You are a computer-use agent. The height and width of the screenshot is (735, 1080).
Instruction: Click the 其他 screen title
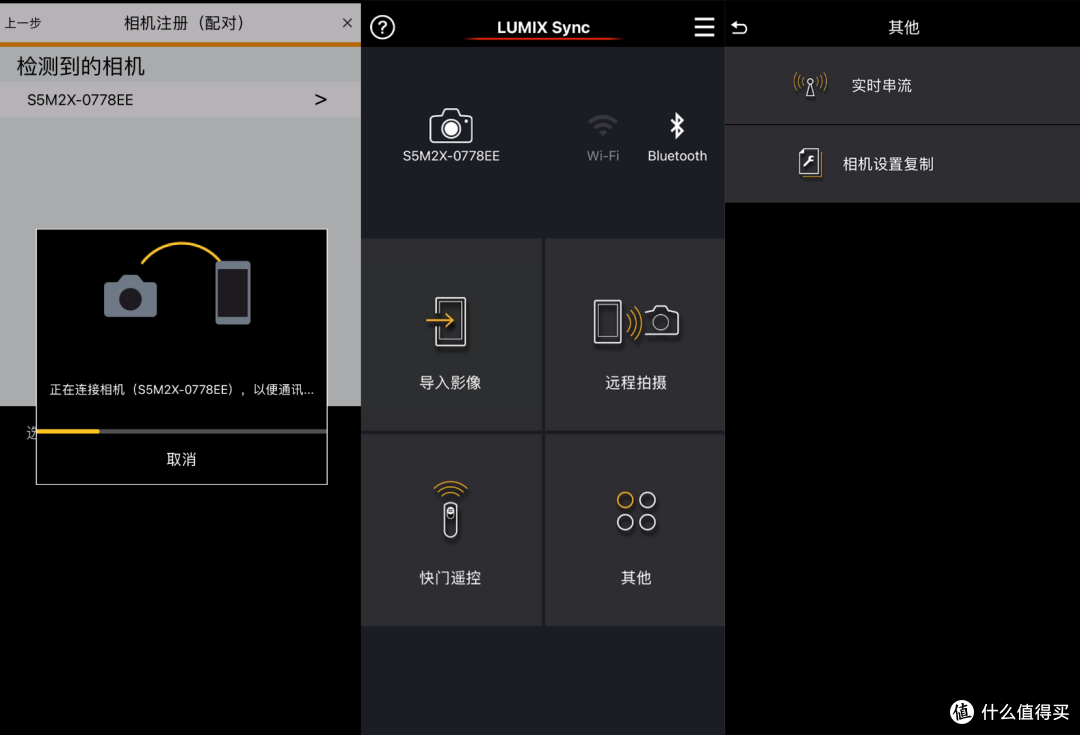[903, 28]
